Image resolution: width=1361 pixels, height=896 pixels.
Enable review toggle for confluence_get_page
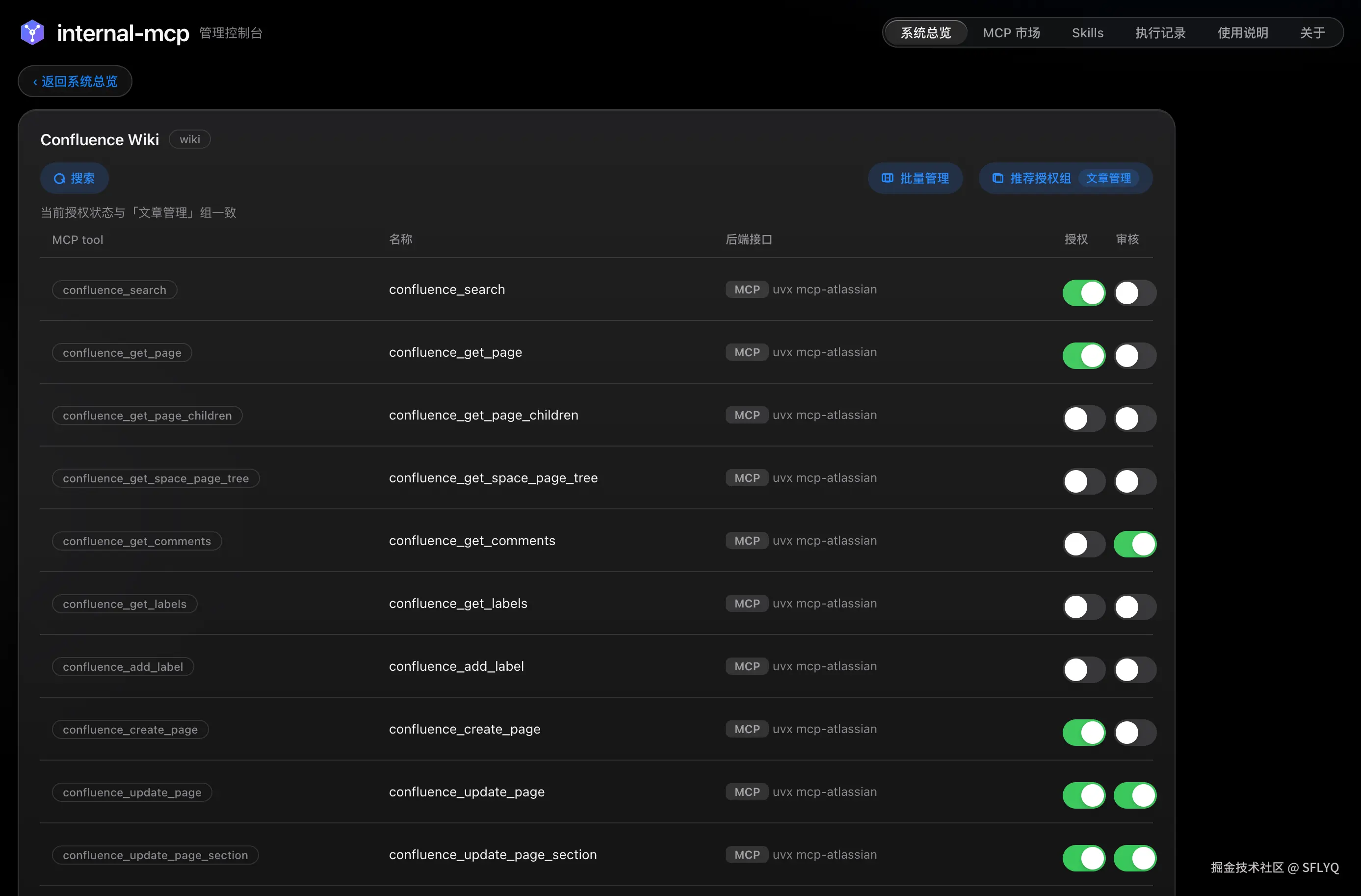[x=1134, y=356]
